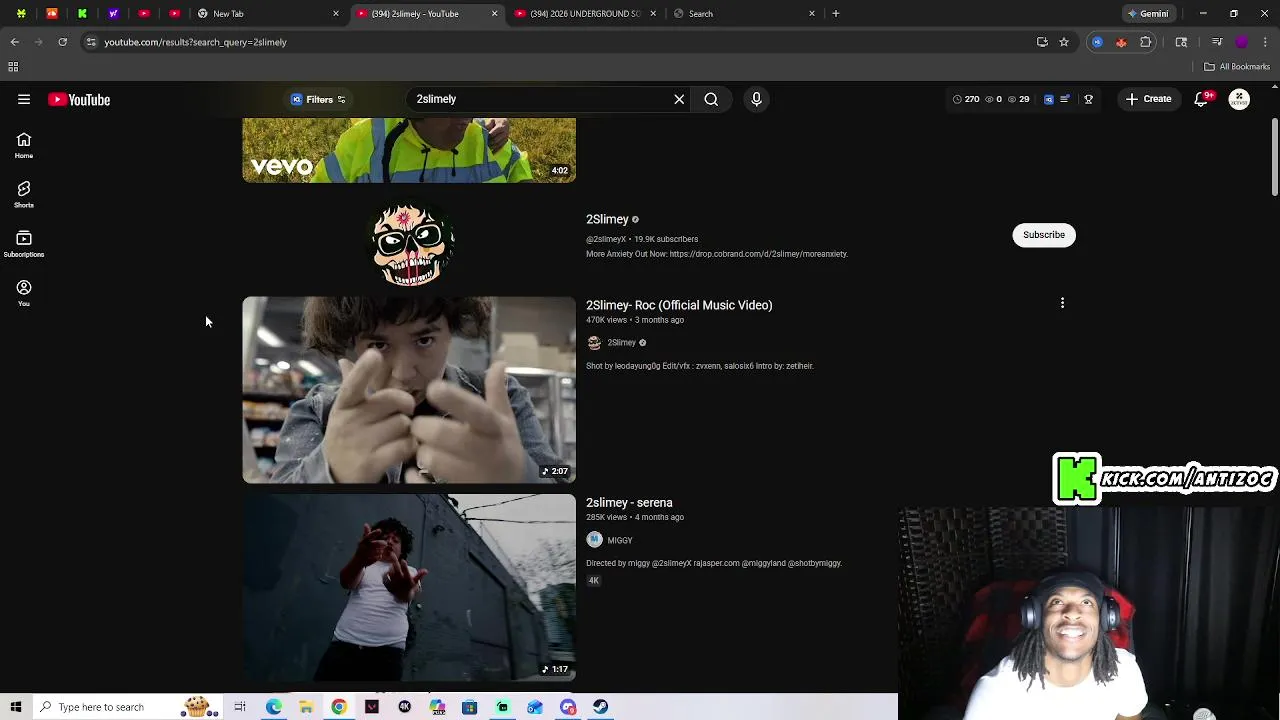The image size is (1280, 720).
Task: Launch Microsoft Edge from the taskbar
Action: click(273, 707)
